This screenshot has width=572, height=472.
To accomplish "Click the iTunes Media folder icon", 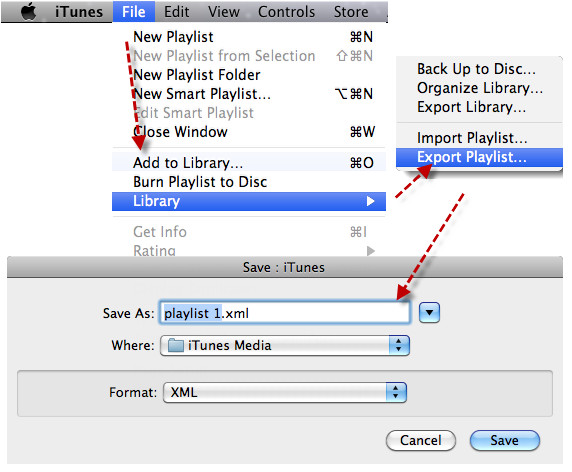I will tap(175, 345).
